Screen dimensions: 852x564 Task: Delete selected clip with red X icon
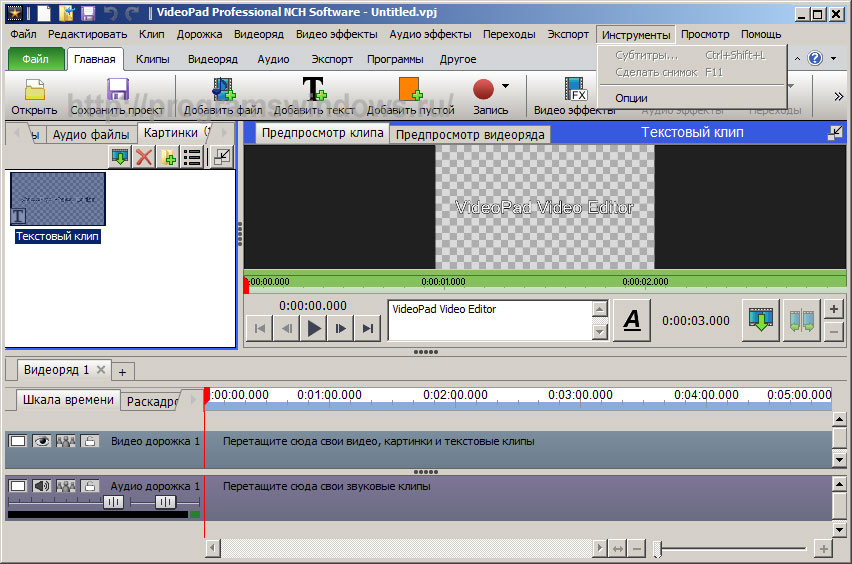pyautogui.click(x=145, y=156)
